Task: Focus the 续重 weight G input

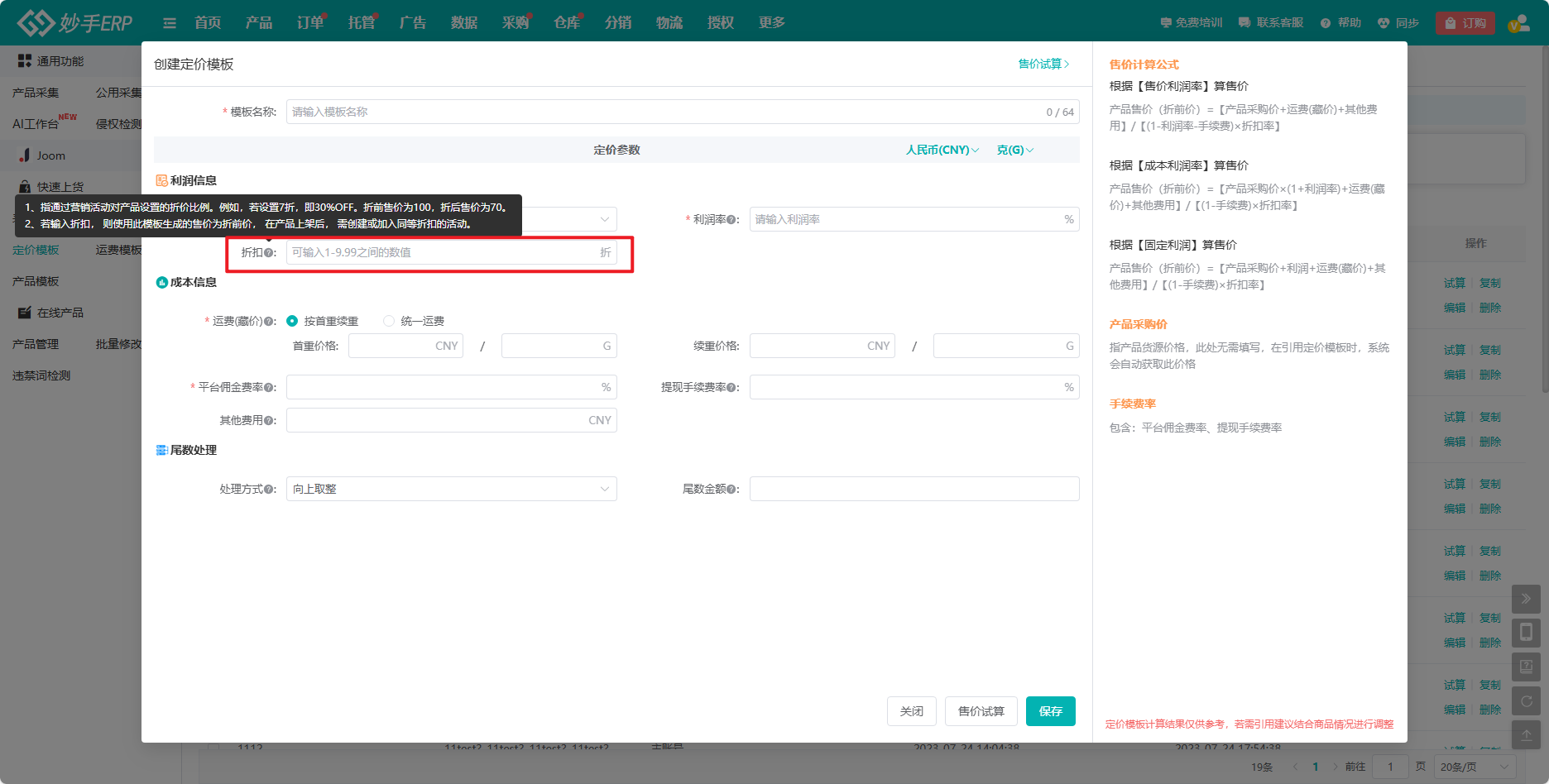Action: tap(1006, 346)
